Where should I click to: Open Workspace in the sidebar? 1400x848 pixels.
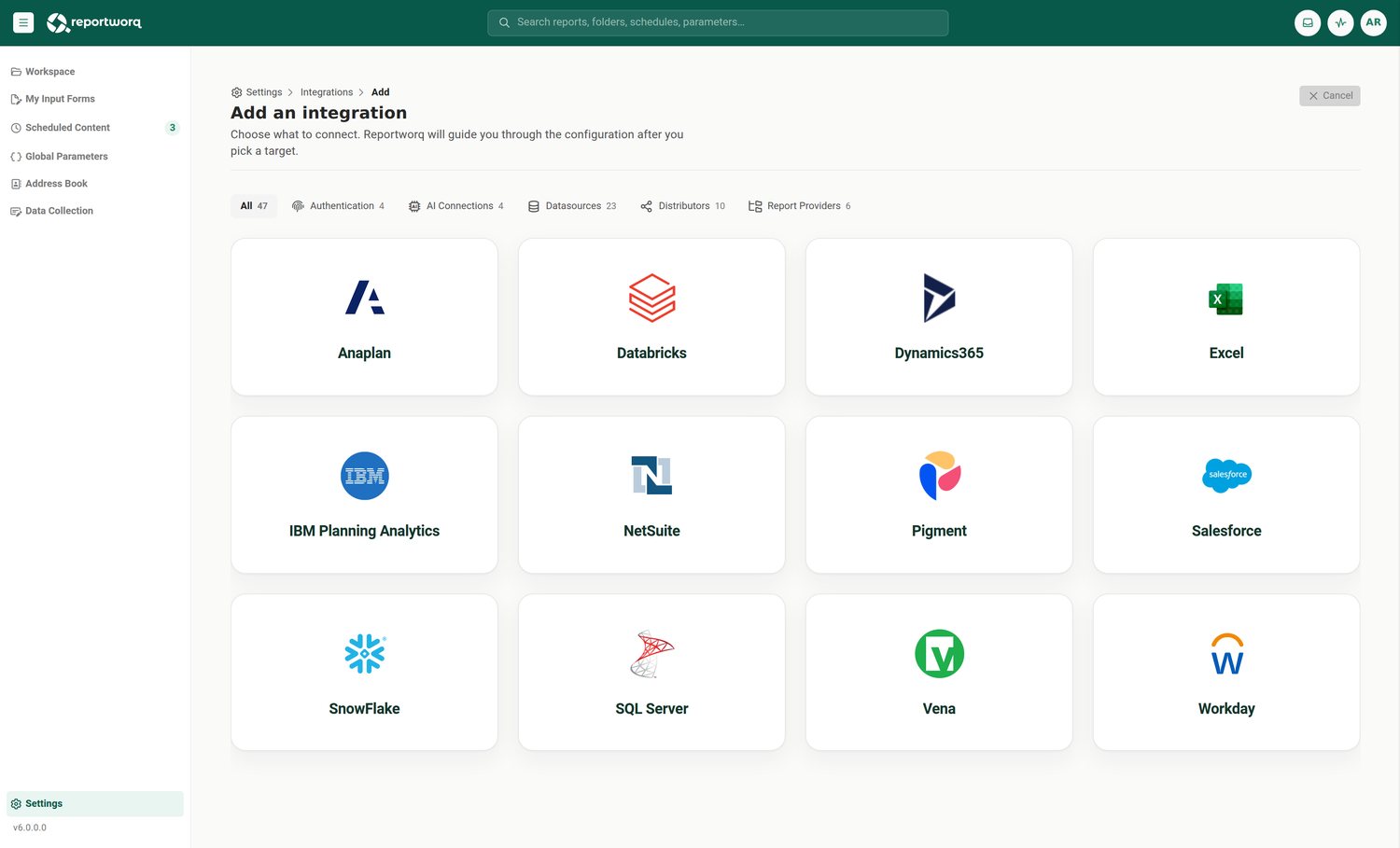click(x=94, y=72)
